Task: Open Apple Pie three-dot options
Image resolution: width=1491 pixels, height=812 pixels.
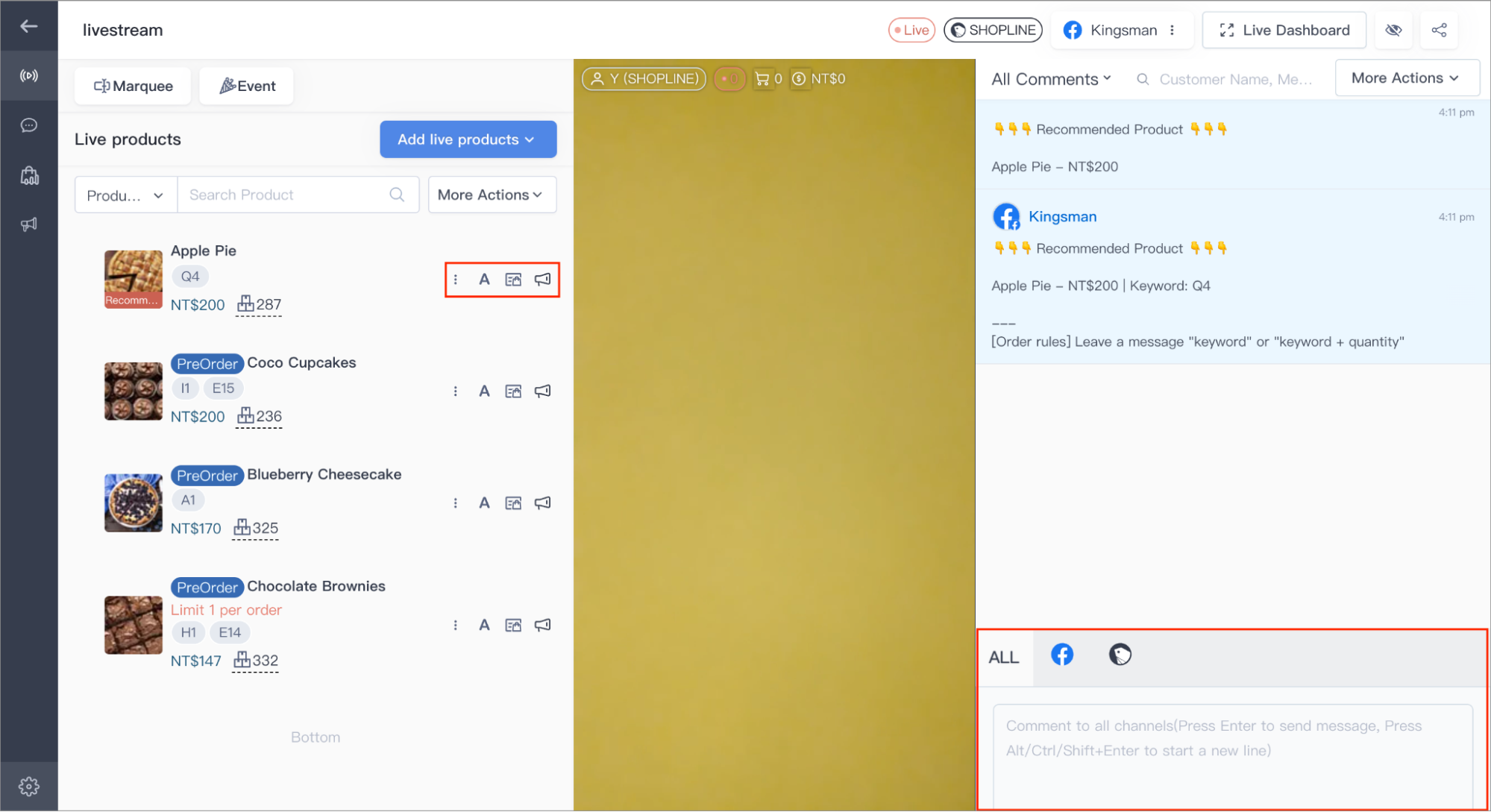Action: (x=456, y=280)
